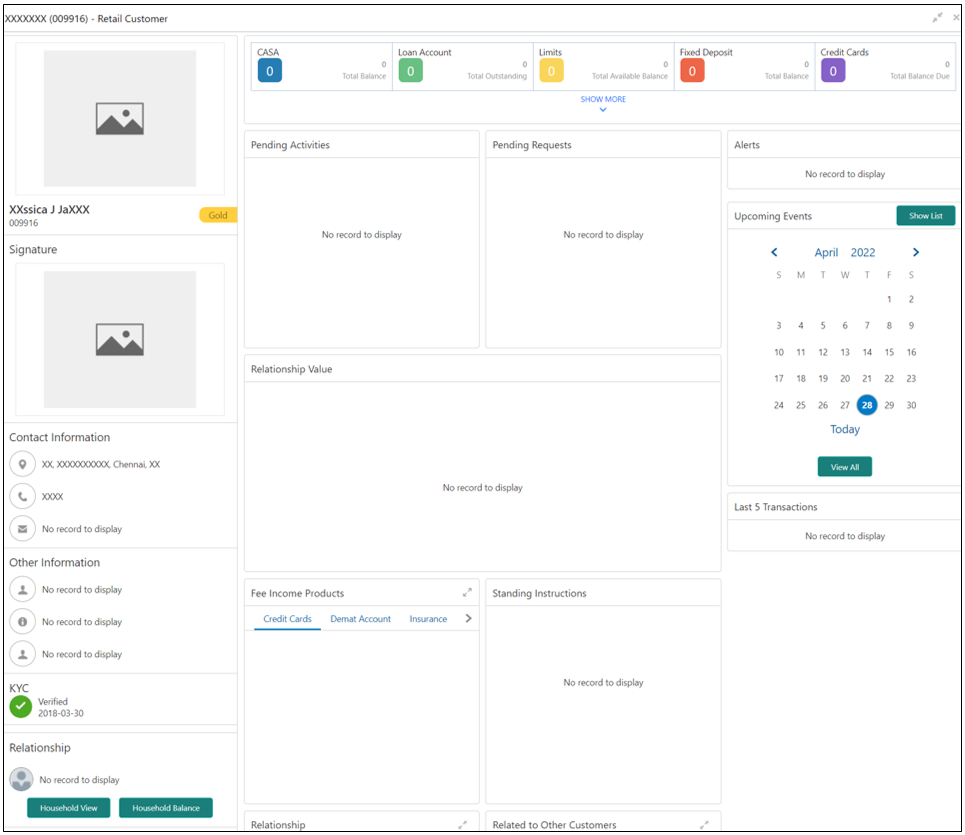Click the View All events button

point(844,467)
